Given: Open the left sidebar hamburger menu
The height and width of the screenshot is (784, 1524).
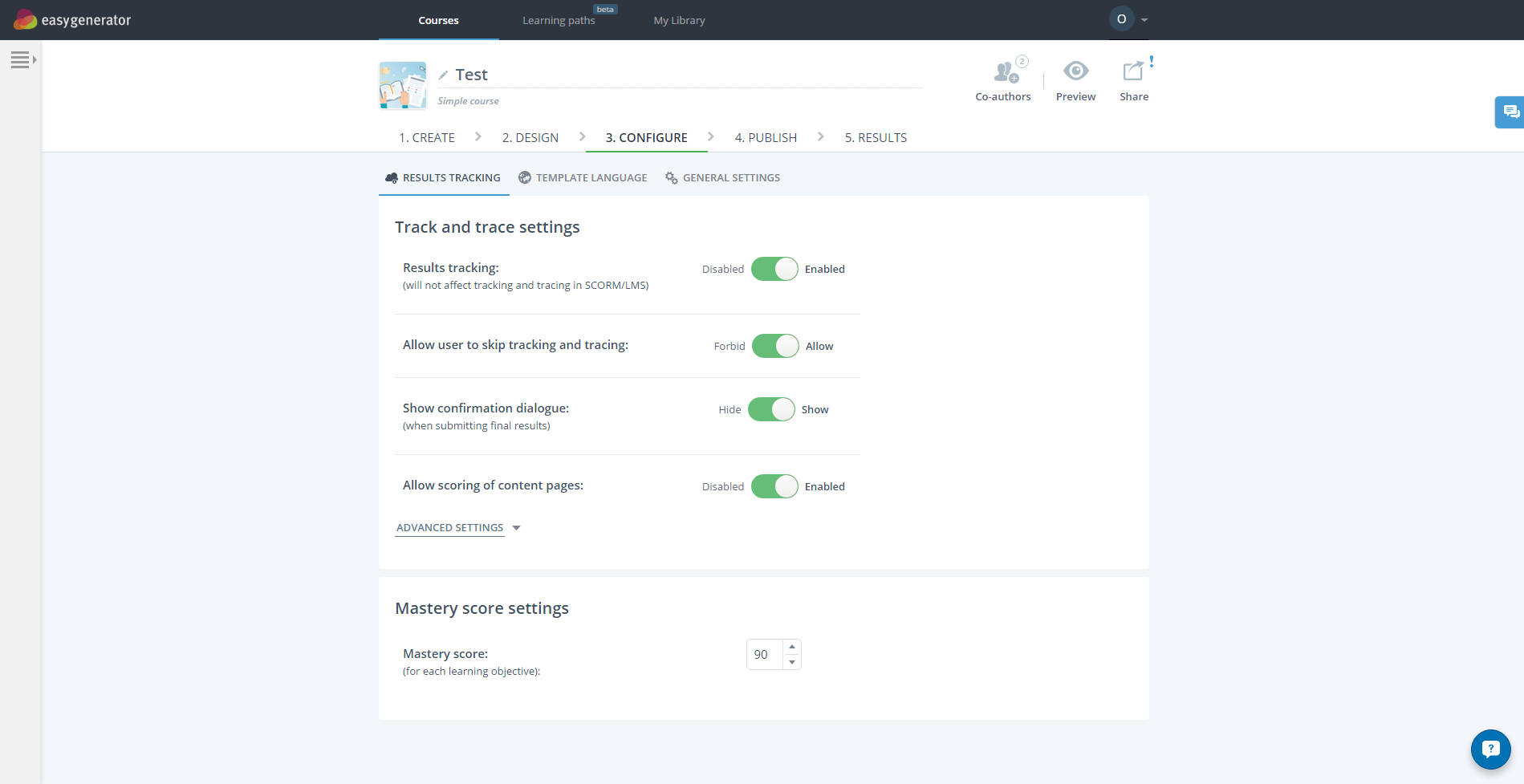Looking at the screenshot, I should (x=20, y=59).
